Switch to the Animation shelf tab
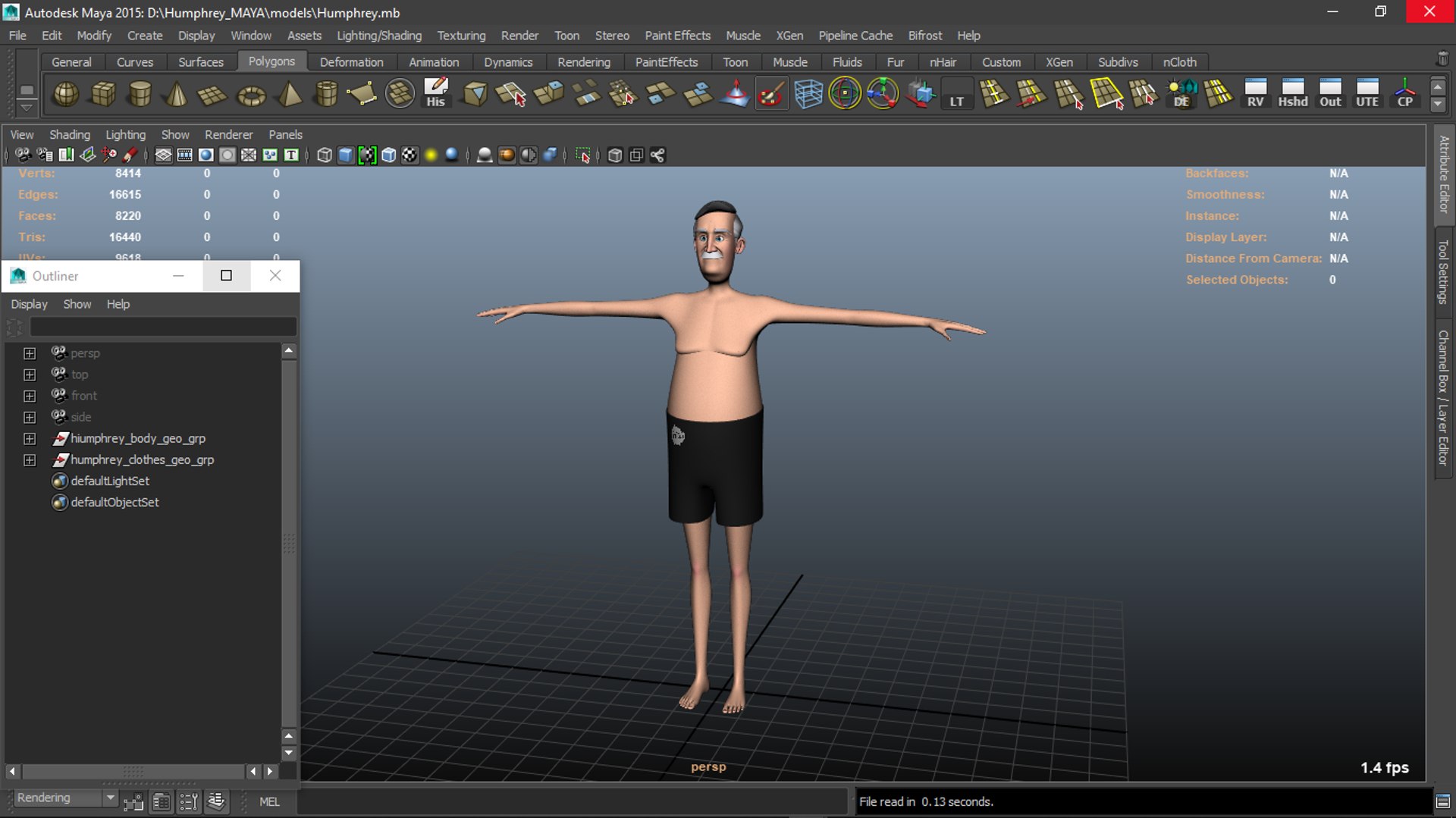 pos(434,62)
